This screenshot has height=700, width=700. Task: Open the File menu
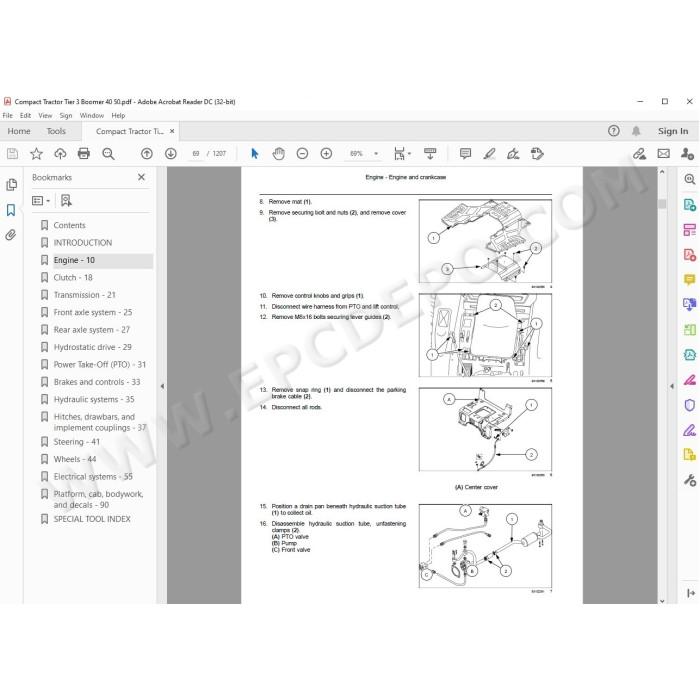tap(8, 116)
